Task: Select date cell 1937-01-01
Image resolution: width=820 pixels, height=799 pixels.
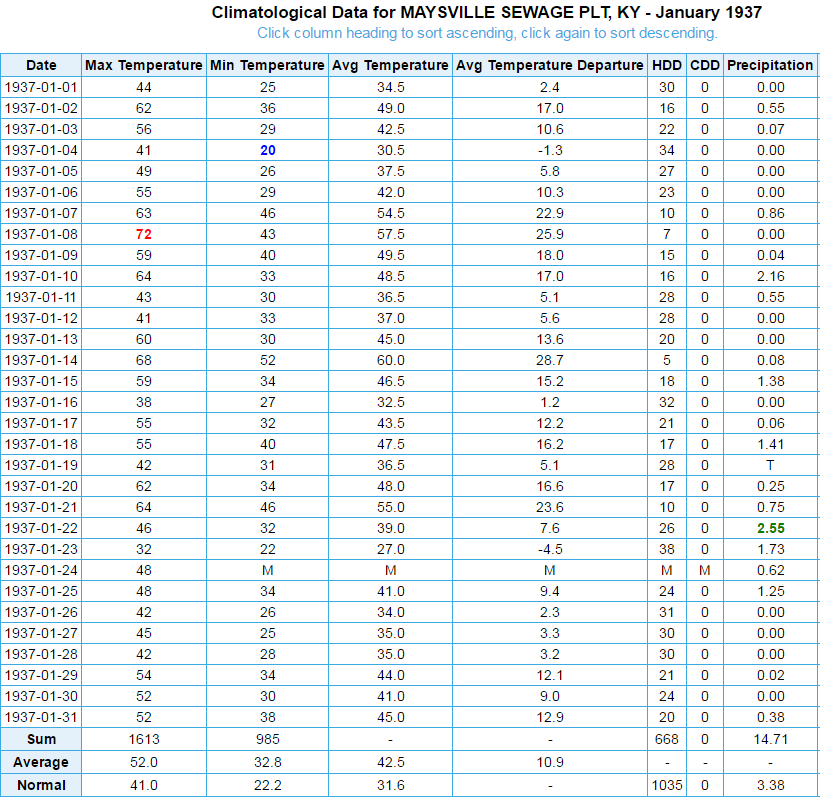Action: click(41, 87)
